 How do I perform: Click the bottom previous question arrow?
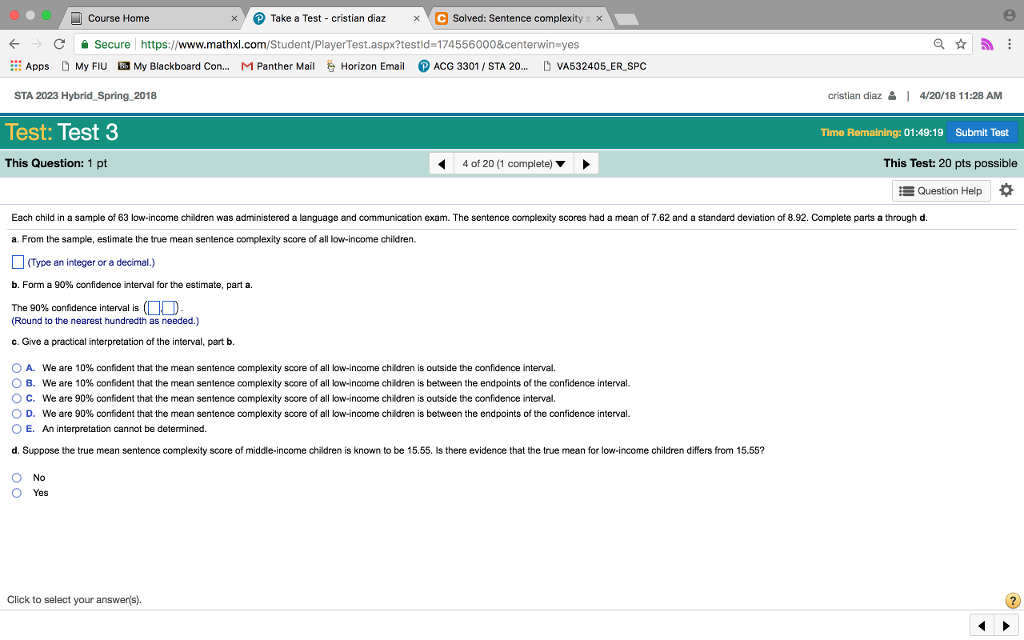point(982,626)
